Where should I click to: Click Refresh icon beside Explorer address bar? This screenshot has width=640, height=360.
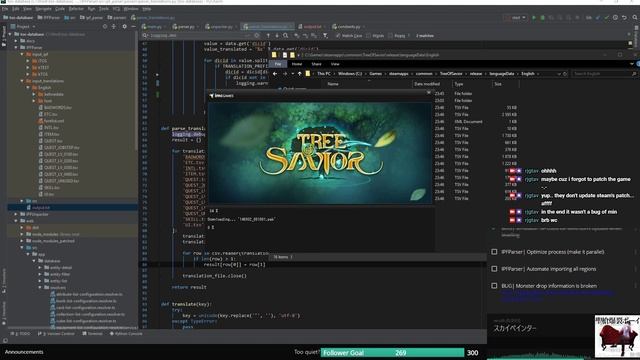point(565,74)
